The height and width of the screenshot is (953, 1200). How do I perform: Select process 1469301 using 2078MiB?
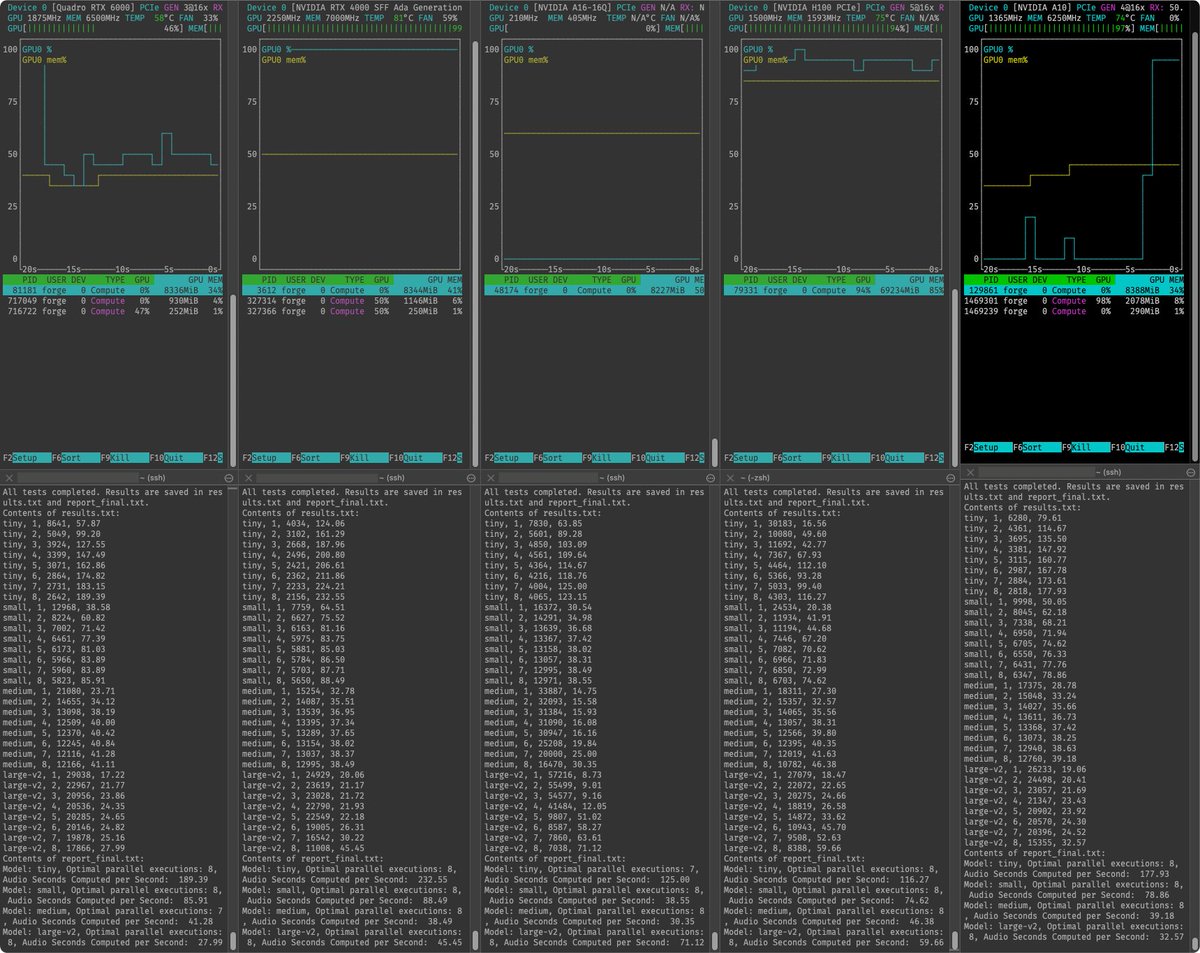coord(1074,301)
